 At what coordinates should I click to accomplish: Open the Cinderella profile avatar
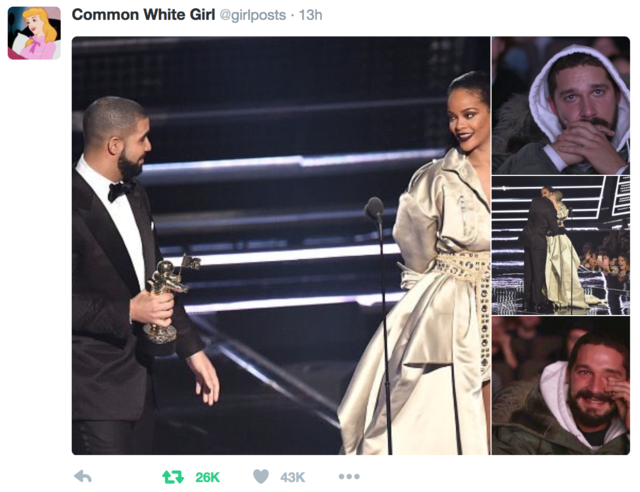coord(34,33)
